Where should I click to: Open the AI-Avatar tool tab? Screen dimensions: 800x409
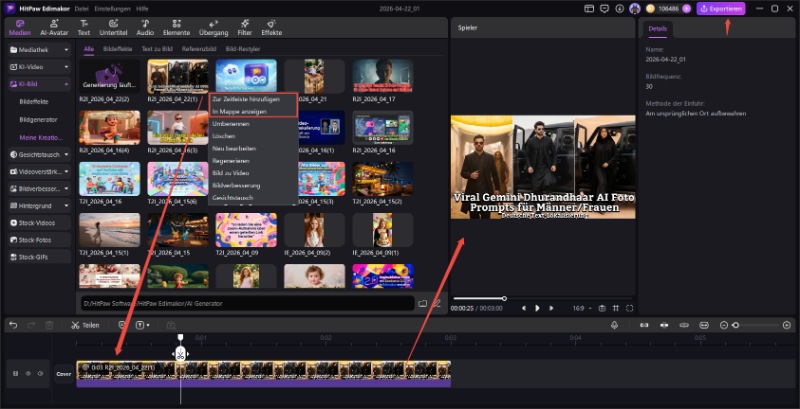pyautogui.click(x=54, y=27)
